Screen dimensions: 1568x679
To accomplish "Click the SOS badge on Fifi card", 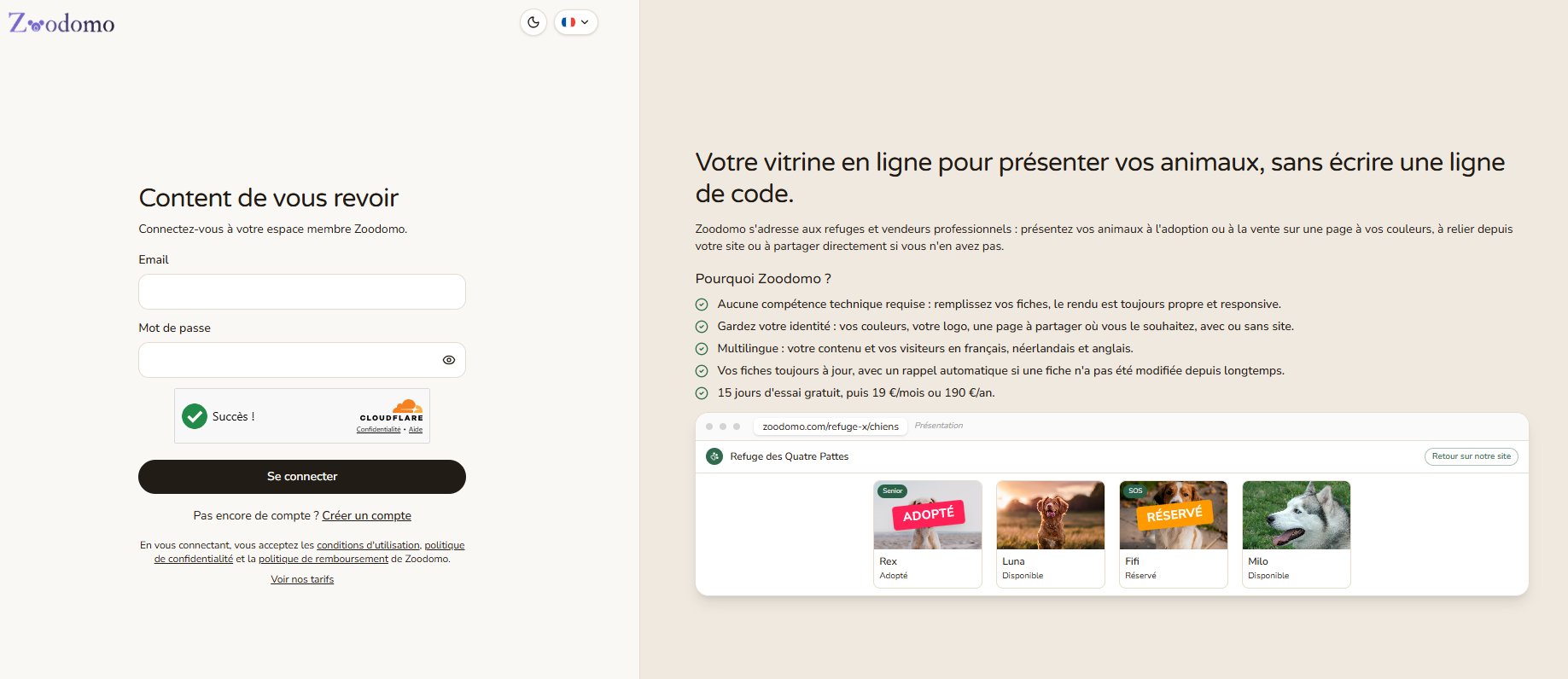I will coord(1135,491).
